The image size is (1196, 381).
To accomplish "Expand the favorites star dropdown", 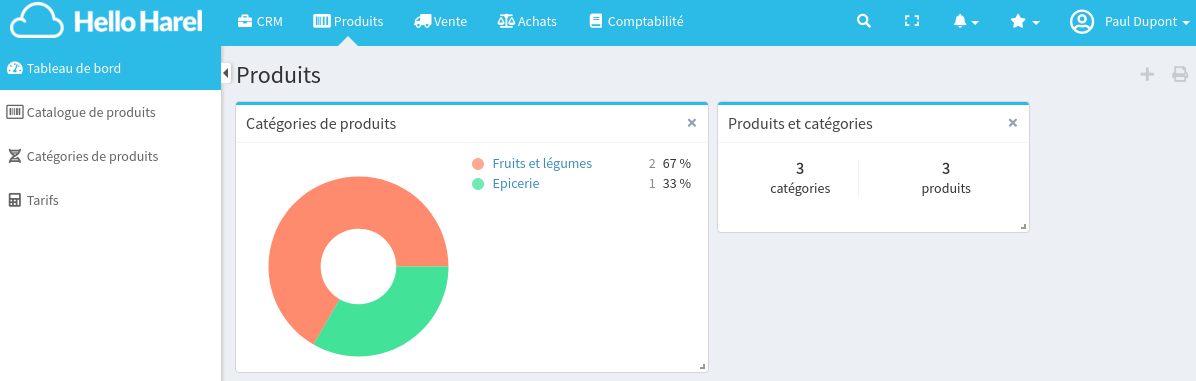I will pyautogui.click(x=1025, y=22).
